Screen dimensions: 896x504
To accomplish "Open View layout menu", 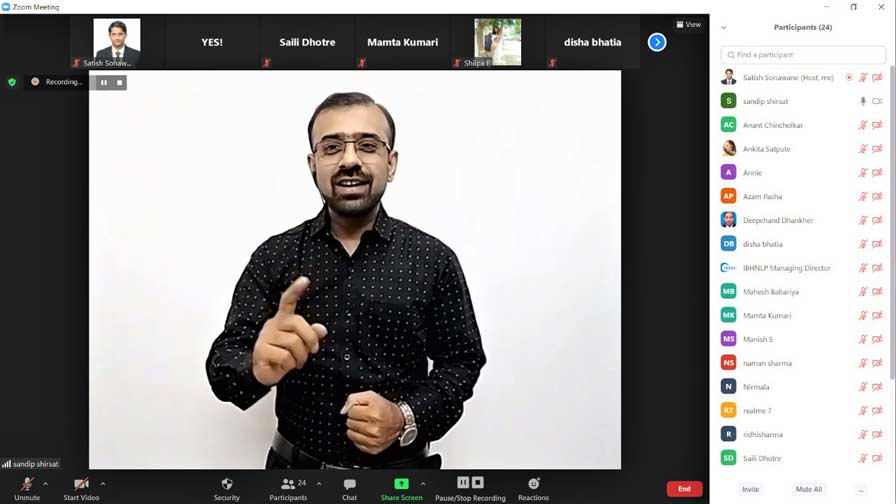I will (x=689, y=25).
